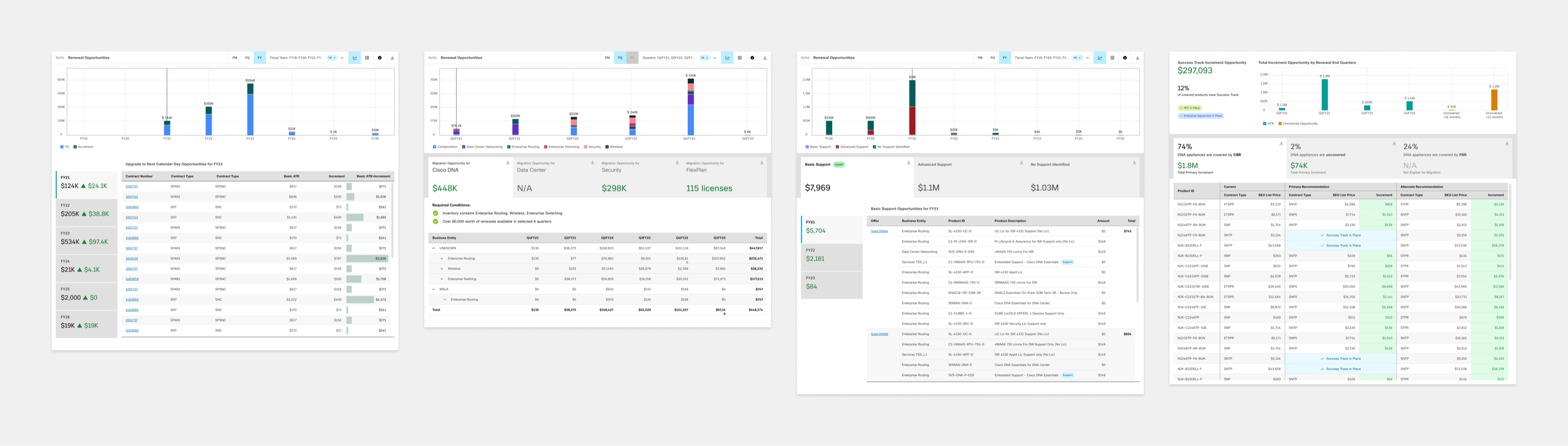The height and width of the screenshot is (446, 1568).
Task: Download the Cisco DNA migration card
Action: [x=508, y=163]
